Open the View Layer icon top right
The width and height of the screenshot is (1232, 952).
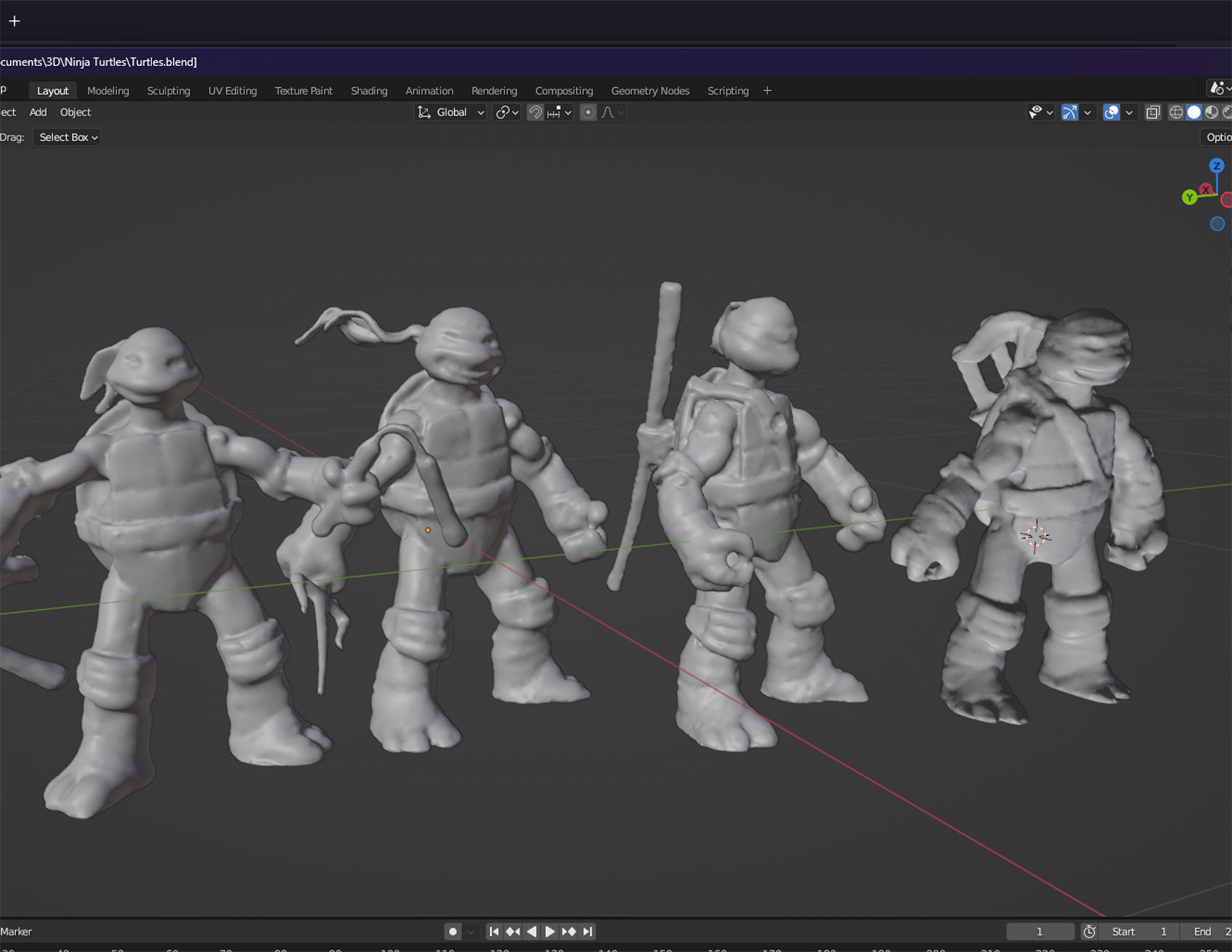coord(1217,88)
